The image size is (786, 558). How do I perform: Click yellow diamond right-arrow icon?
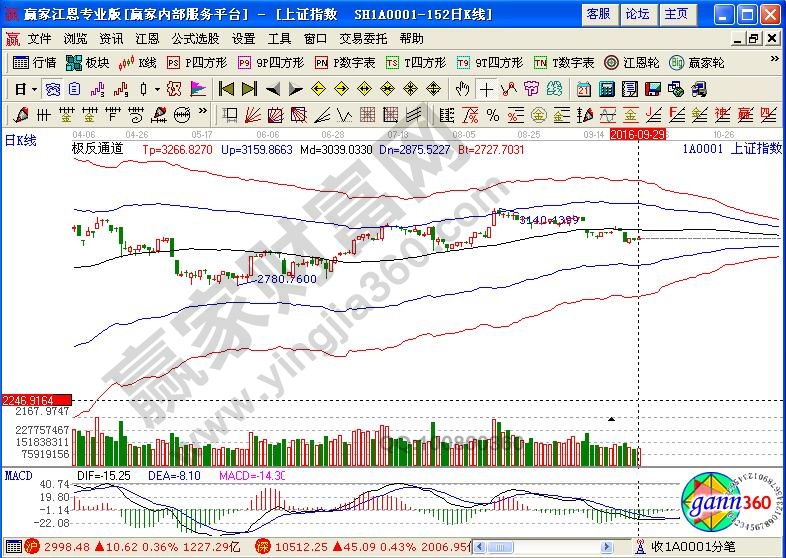[341, 90]
